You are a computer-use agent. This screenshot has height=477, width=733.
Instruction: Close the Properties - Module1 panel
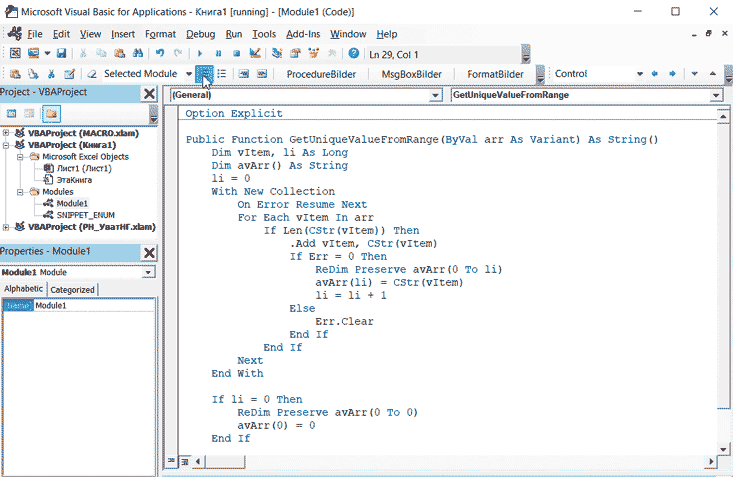coord(149,253)
